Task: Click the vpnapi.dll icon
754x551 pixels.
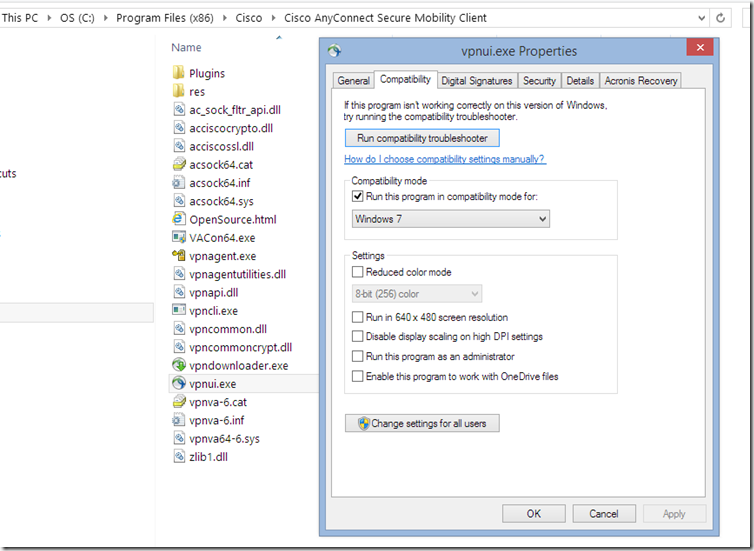Action: (178, 292)
